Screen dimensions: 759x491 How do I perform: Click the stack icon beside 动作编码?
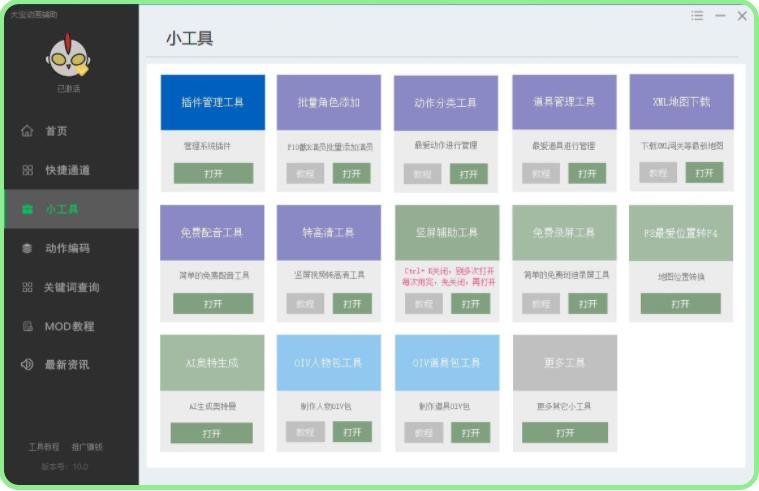tap(27, 248)
